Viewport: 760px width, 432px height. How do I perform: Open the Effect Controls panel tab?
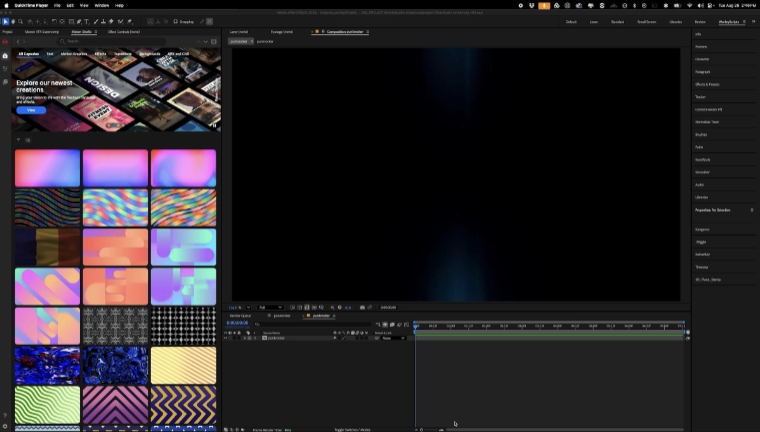pos(126,32)
